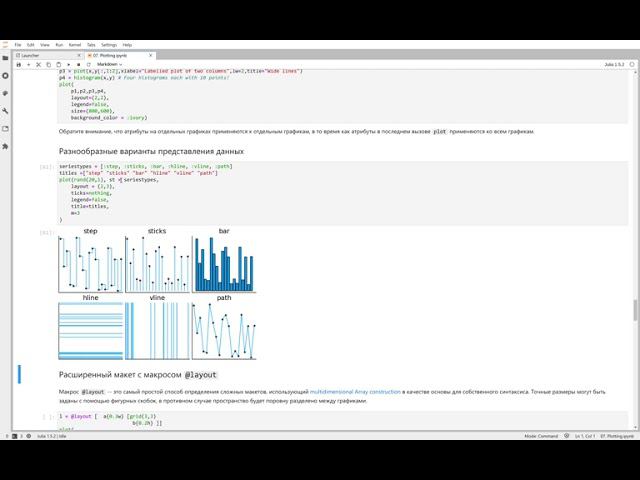Close the 07. Plotting.ipynb tab
640x480 pixels.
click(x=151, y=55)
